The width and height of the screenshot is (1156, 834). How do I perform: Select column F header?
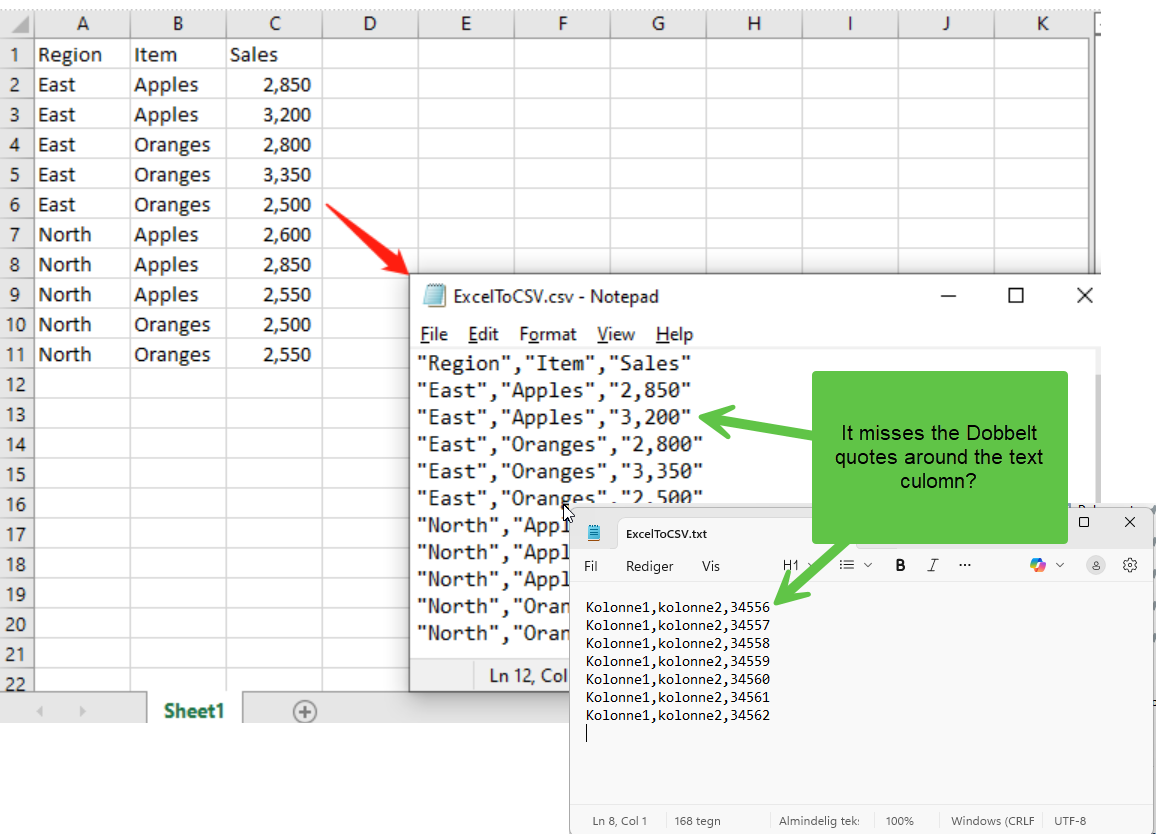tap(563, 24)
